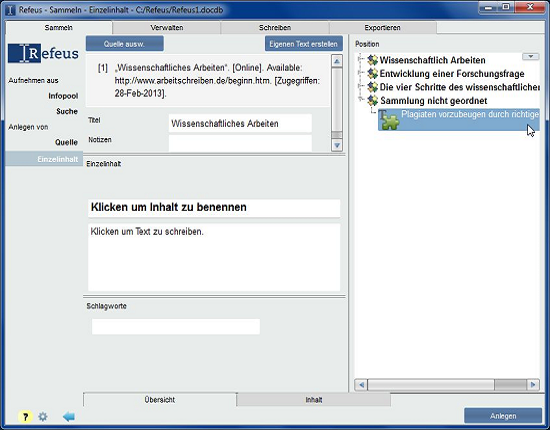Click source panel vertical scrollbar thumb
This screenshot has width=550, height=430.
click(x=337, y=100)
